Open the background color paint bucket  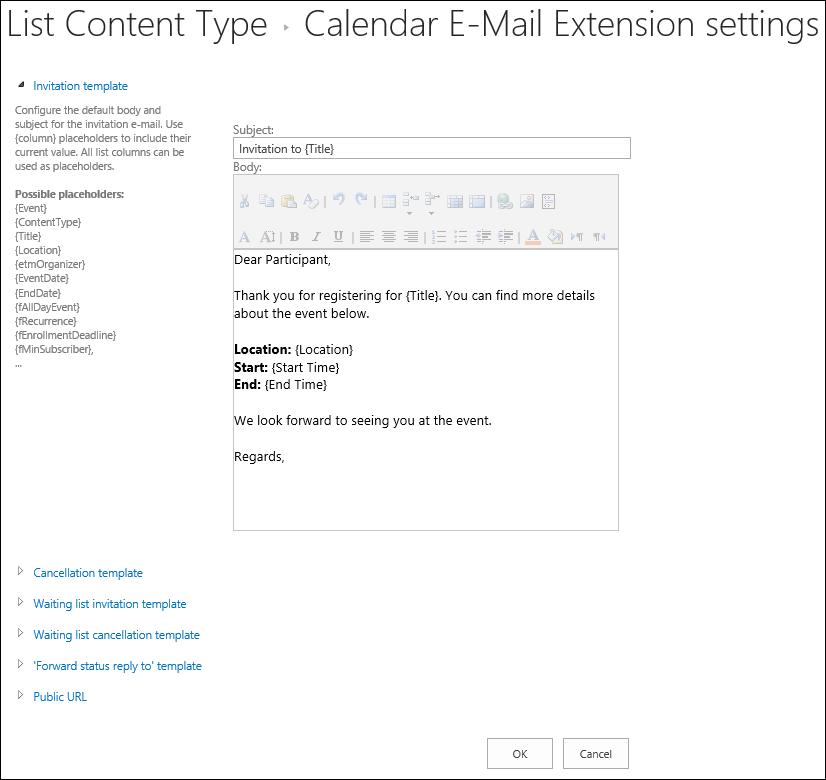point(555,237)
